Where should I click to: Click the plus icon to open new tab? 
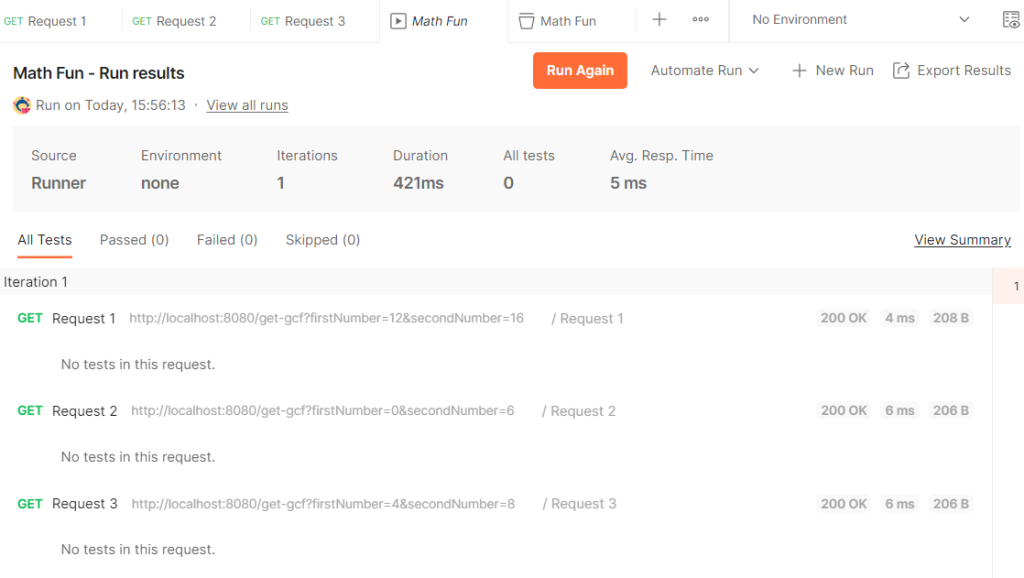[x=659, y=20]
